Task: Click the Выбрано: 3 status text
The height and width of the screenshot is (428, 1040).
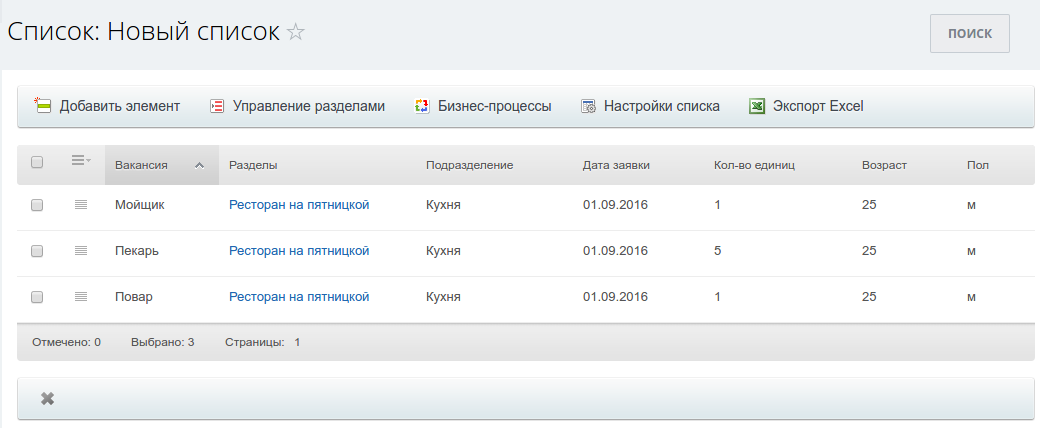Action: pyautogui.click(x=162, y=342)
